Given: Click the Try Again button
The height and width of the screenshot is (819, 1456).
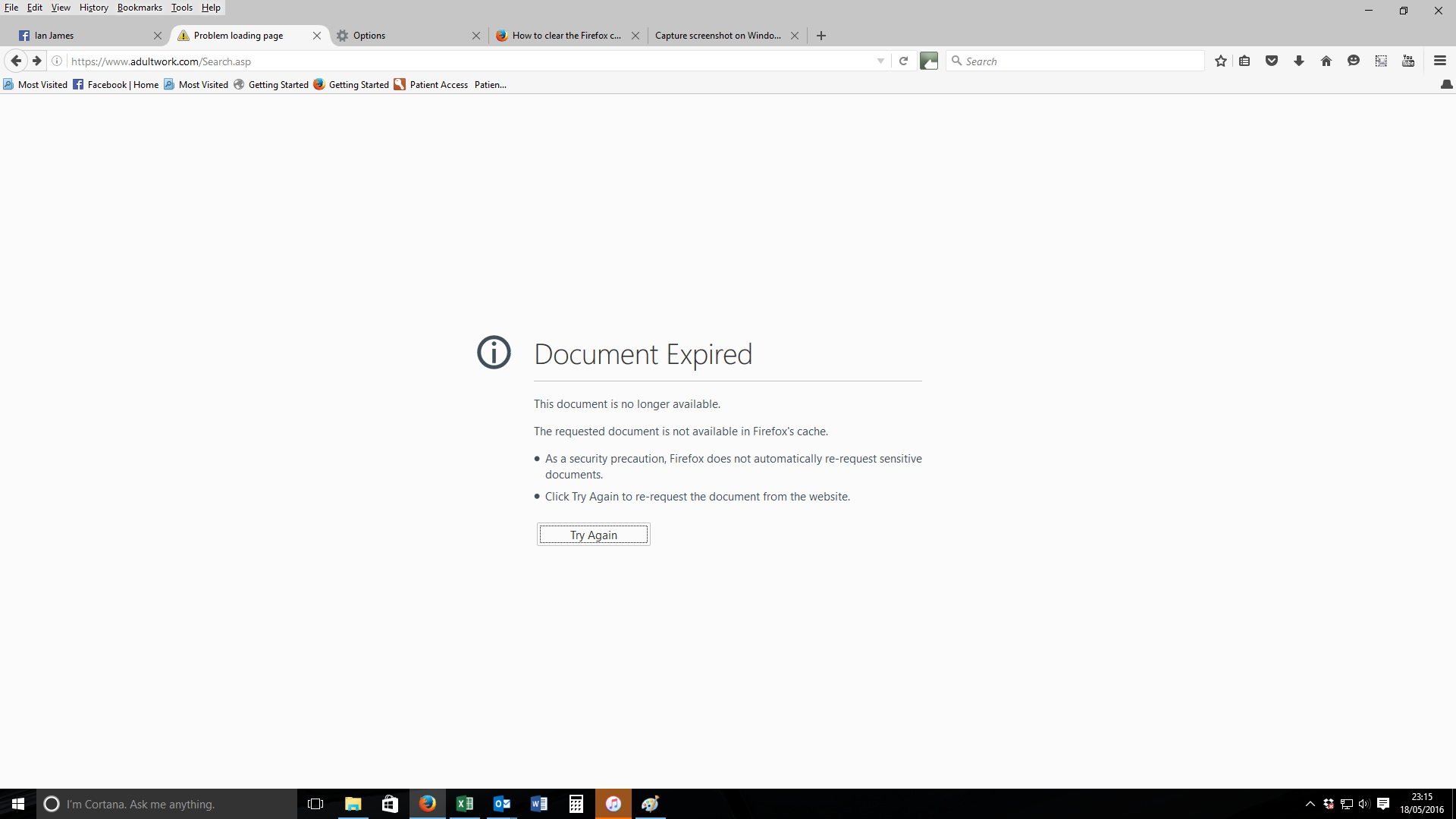Looking at the screenshot, I should [x=593, y=535].
